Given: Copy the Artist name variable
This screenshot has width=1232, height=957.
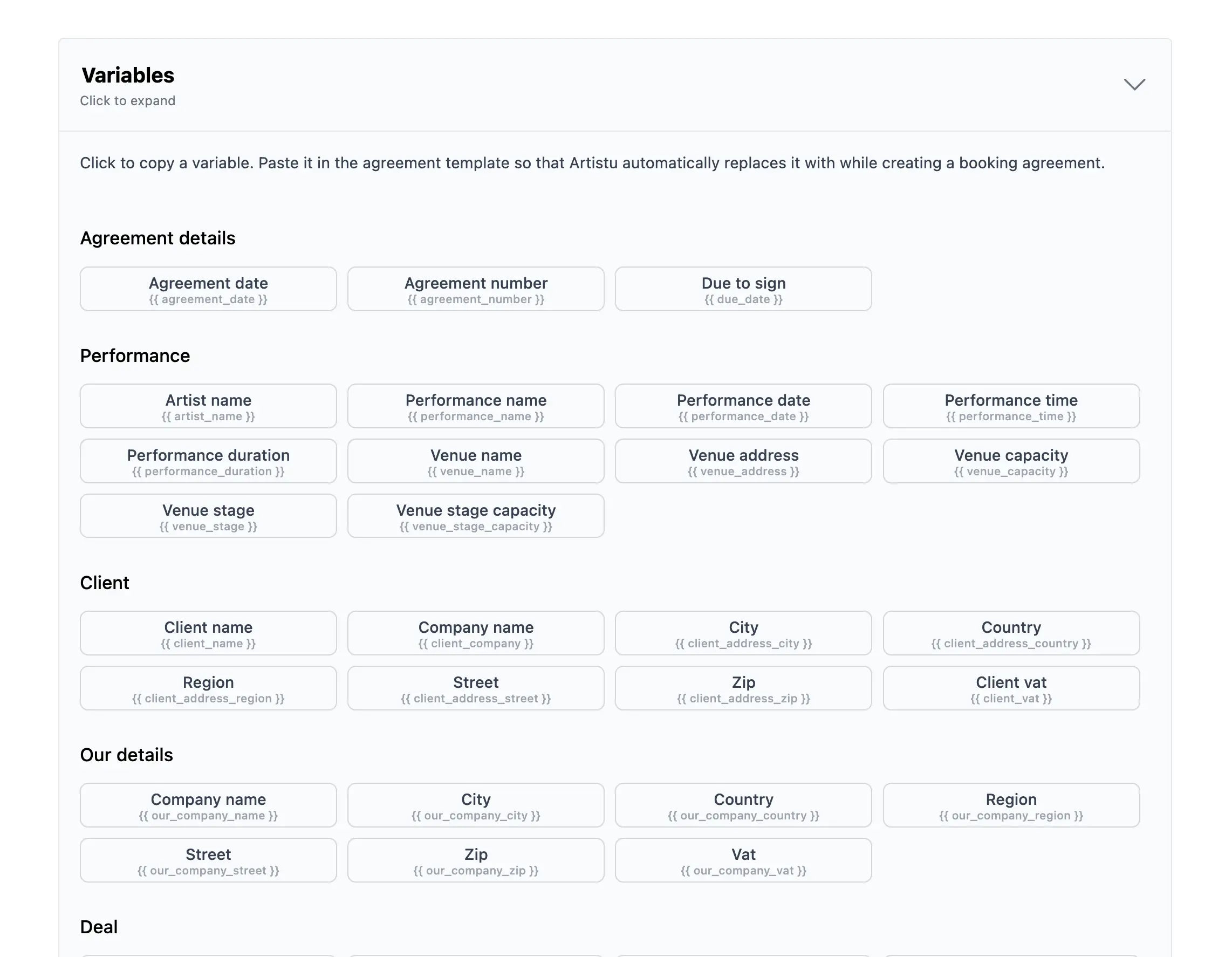Looking at the screenshot, I should 208,406.
